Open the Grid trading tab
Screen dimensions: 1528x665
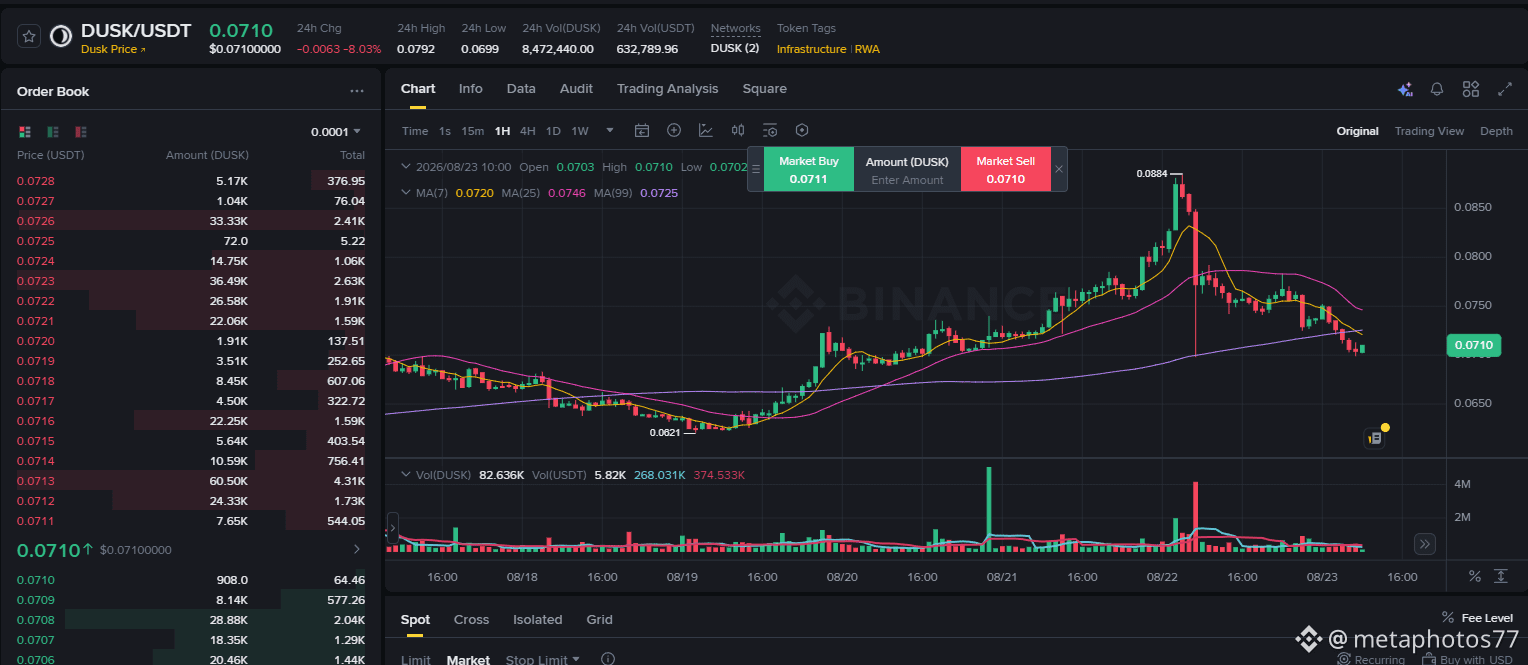599,619
